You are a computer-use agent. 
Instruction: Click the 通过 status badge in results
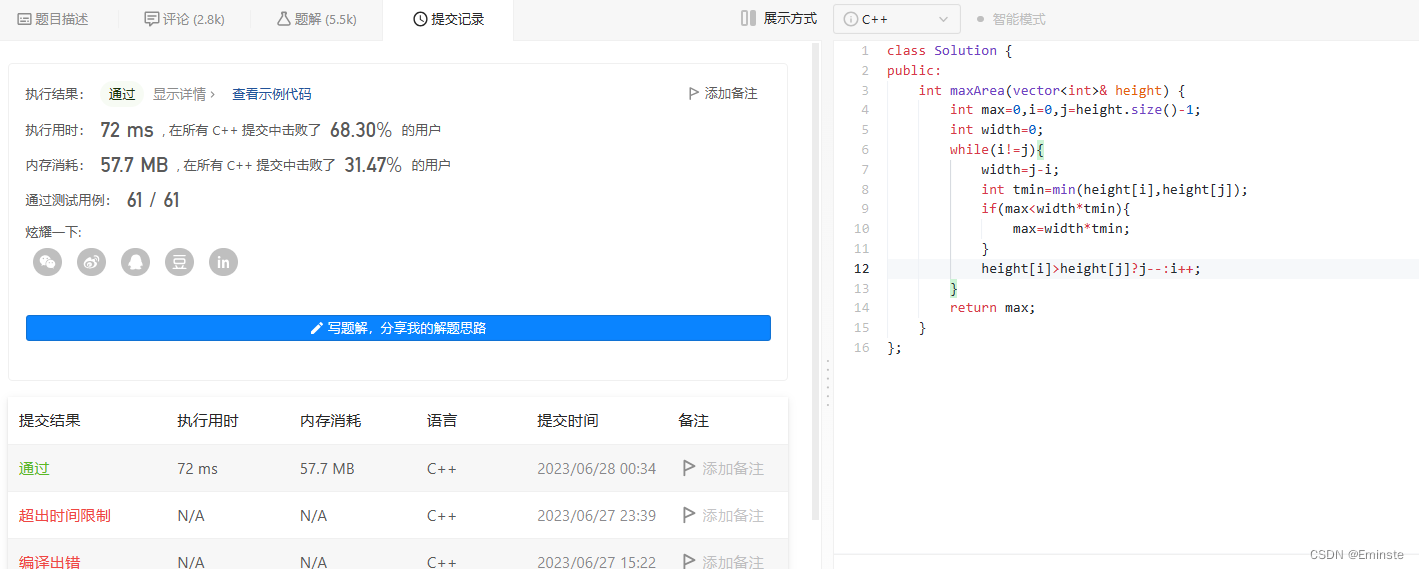coord(122,94)
